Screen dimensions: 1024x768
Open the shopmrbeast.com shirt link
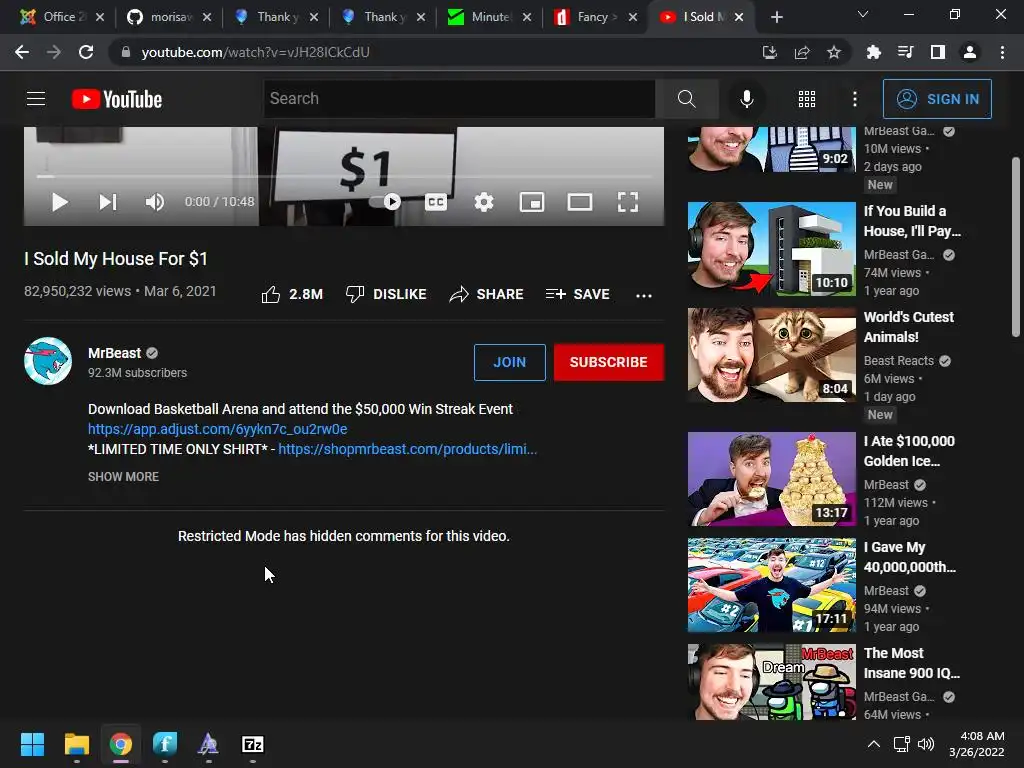click(x=408, y=449)
